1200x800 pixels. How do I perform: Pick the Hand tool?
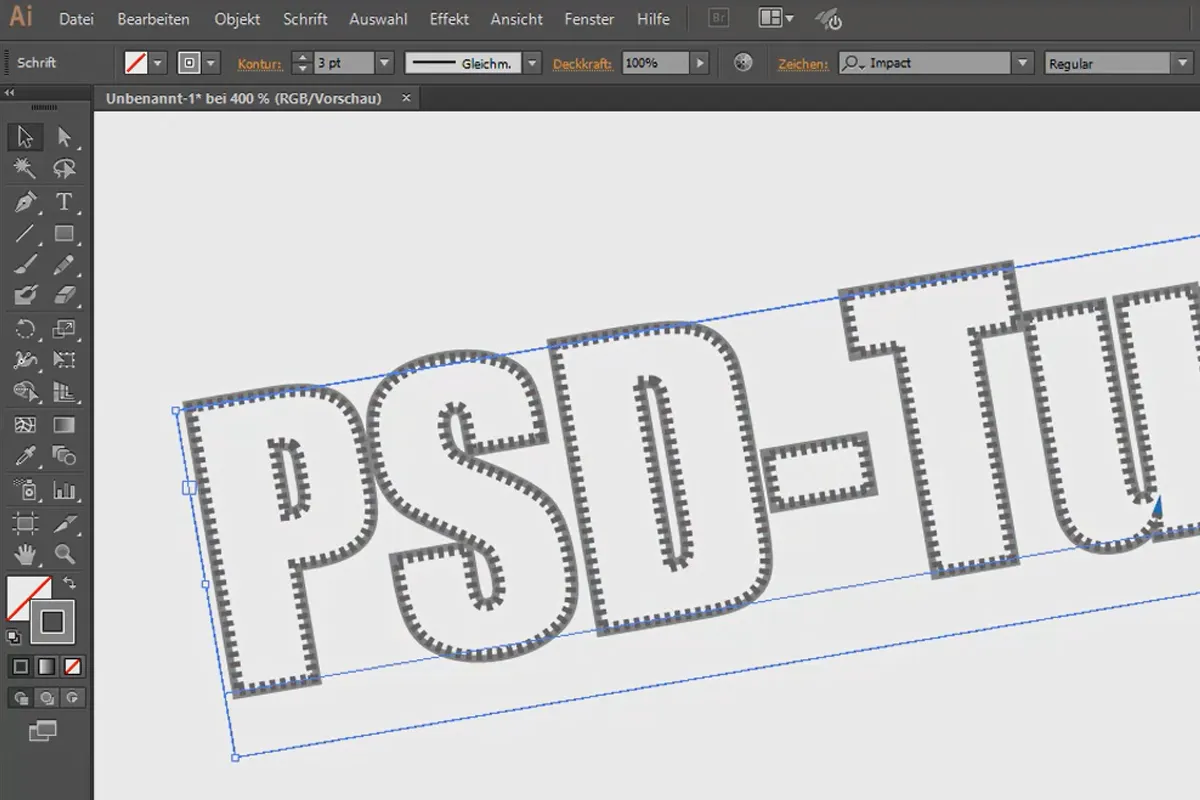[25, 553]
